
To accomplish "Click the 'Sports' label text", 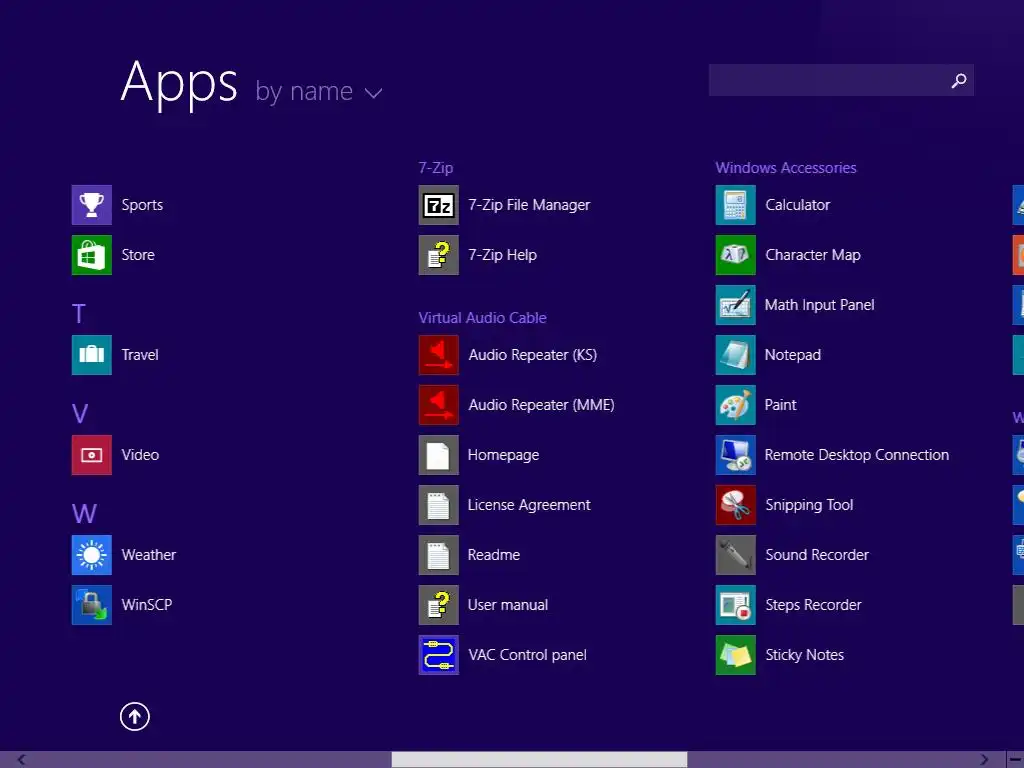I will 142,205.
